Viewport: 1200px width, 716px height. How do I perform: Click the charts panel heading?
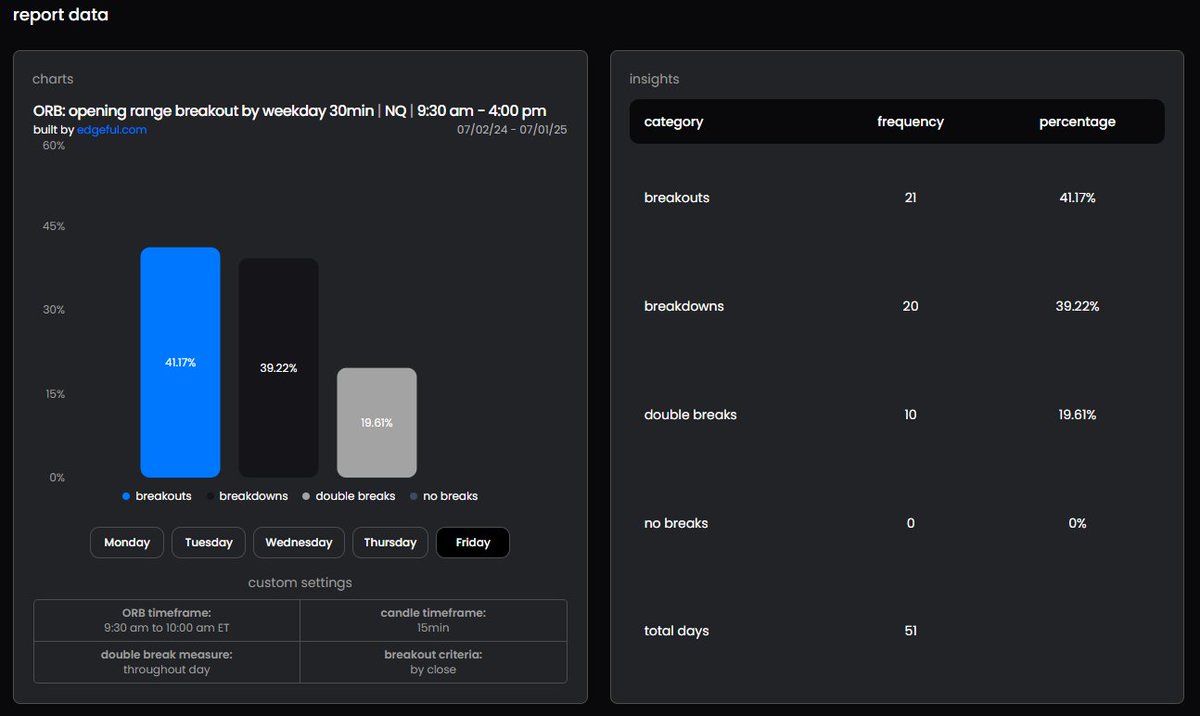(x=53, y=79)
